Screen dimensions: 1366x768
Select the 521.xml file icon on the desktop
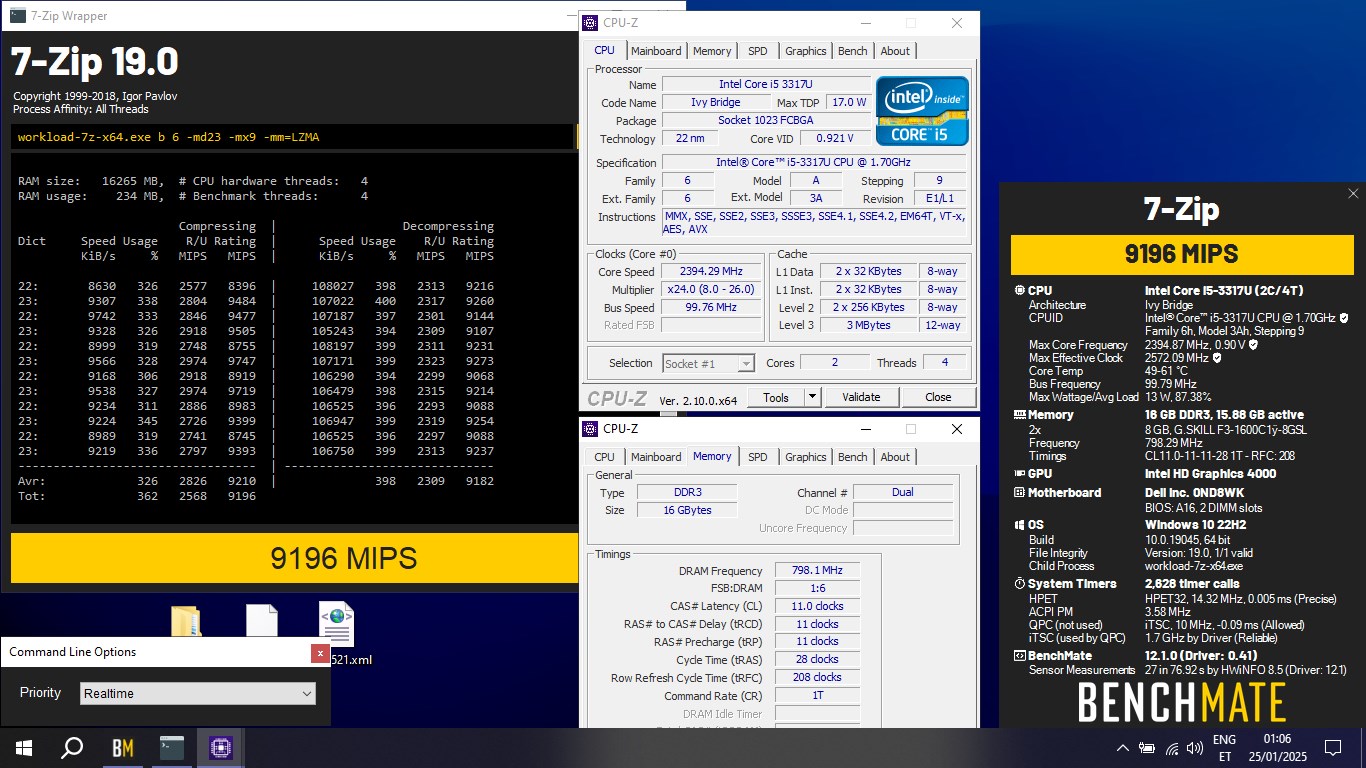[336, 624]
